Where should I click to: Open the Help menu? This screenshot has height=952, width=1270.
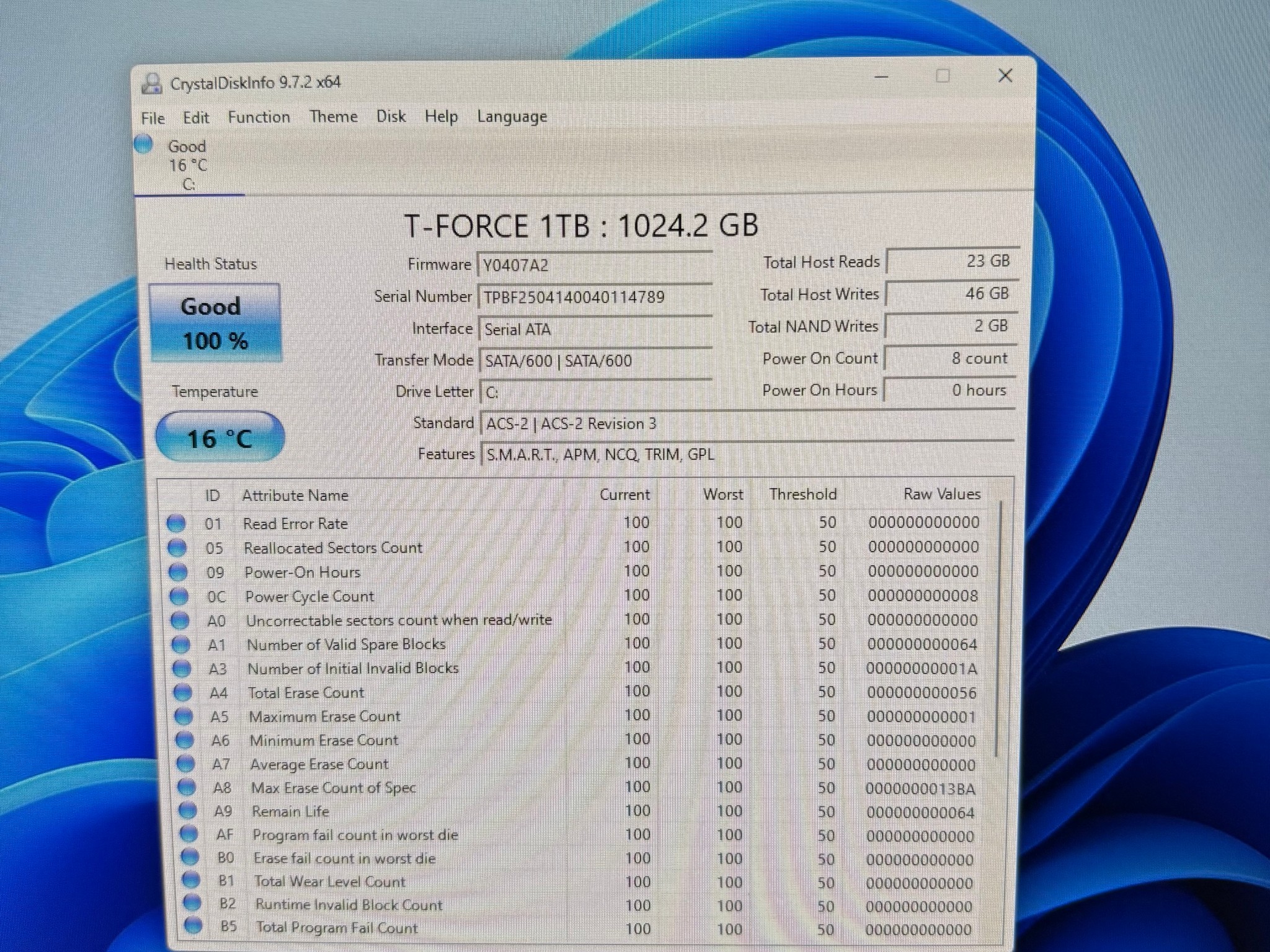[441, 117]
